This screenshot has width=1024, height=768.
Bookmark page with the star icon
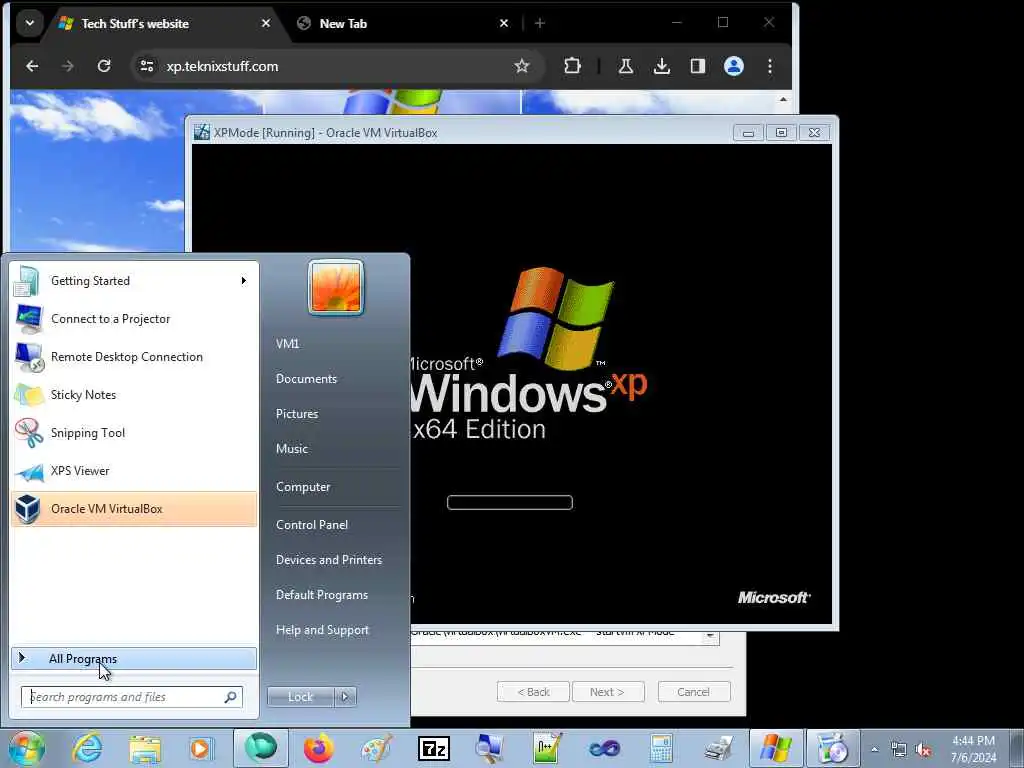(521, 66)
